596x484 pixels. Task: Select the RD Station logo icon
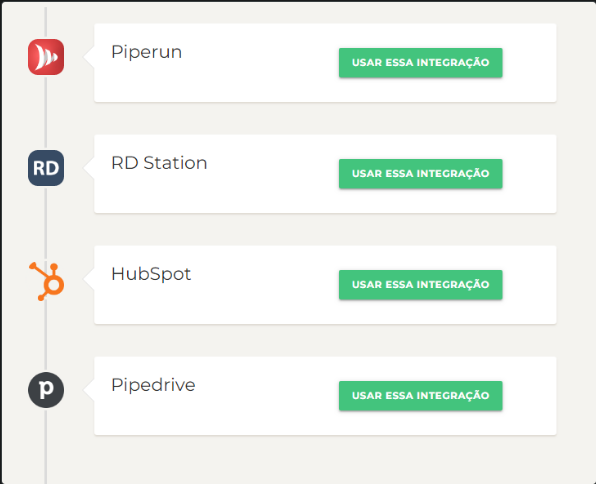[x=46, y=168]
